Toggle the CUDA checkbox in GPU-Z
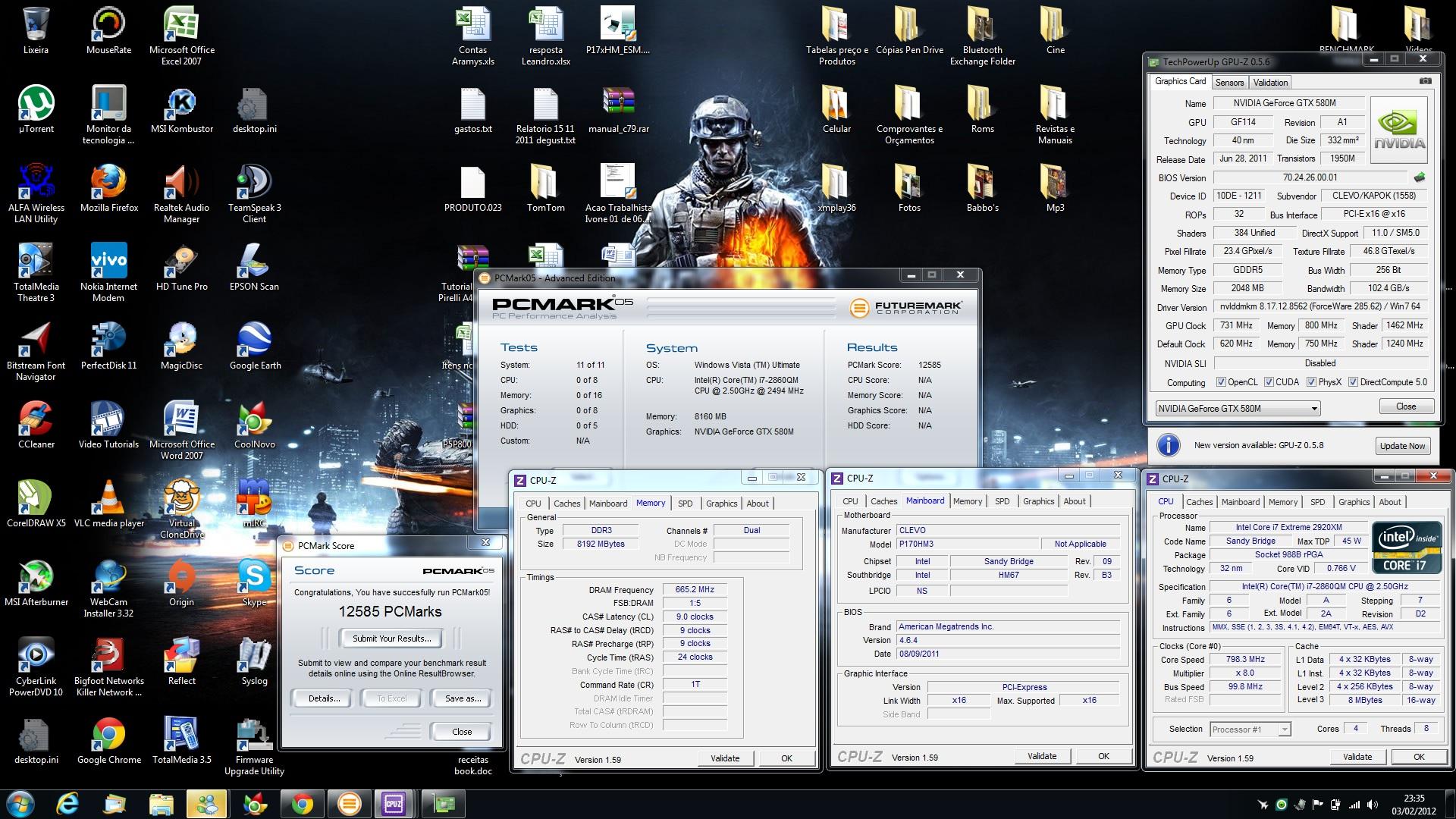 1269,382
